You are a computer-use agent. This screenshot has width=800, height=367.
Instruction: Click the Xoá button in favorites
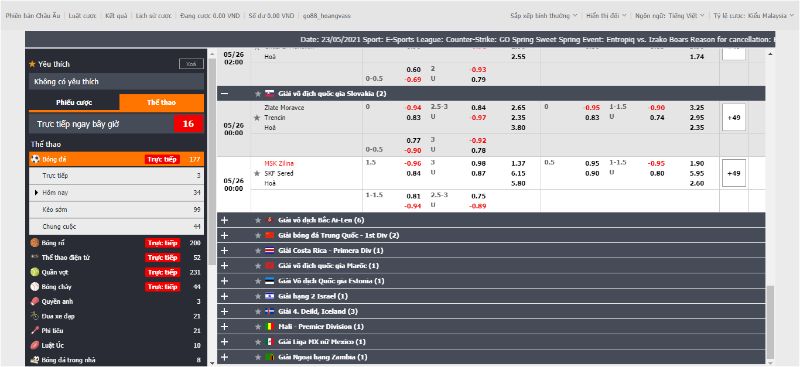191,64
